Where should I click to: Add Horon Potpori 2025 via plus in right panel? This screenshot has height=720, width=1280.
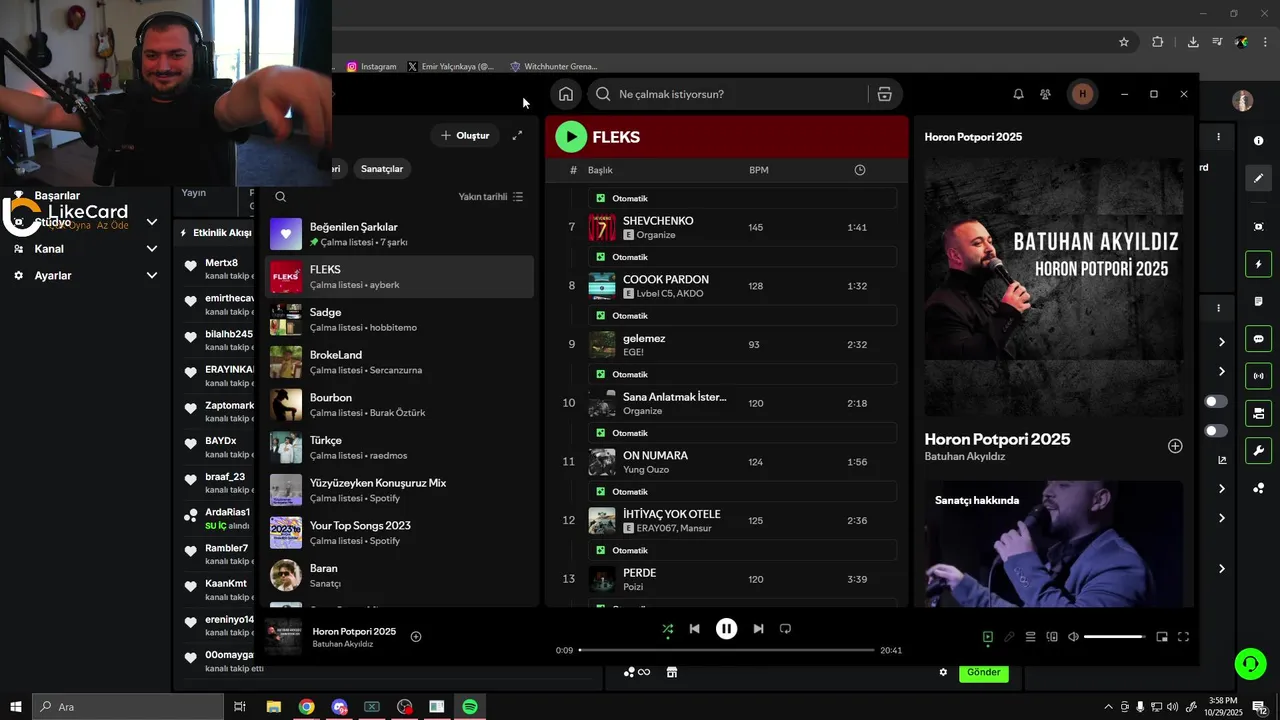point(1175,446)
